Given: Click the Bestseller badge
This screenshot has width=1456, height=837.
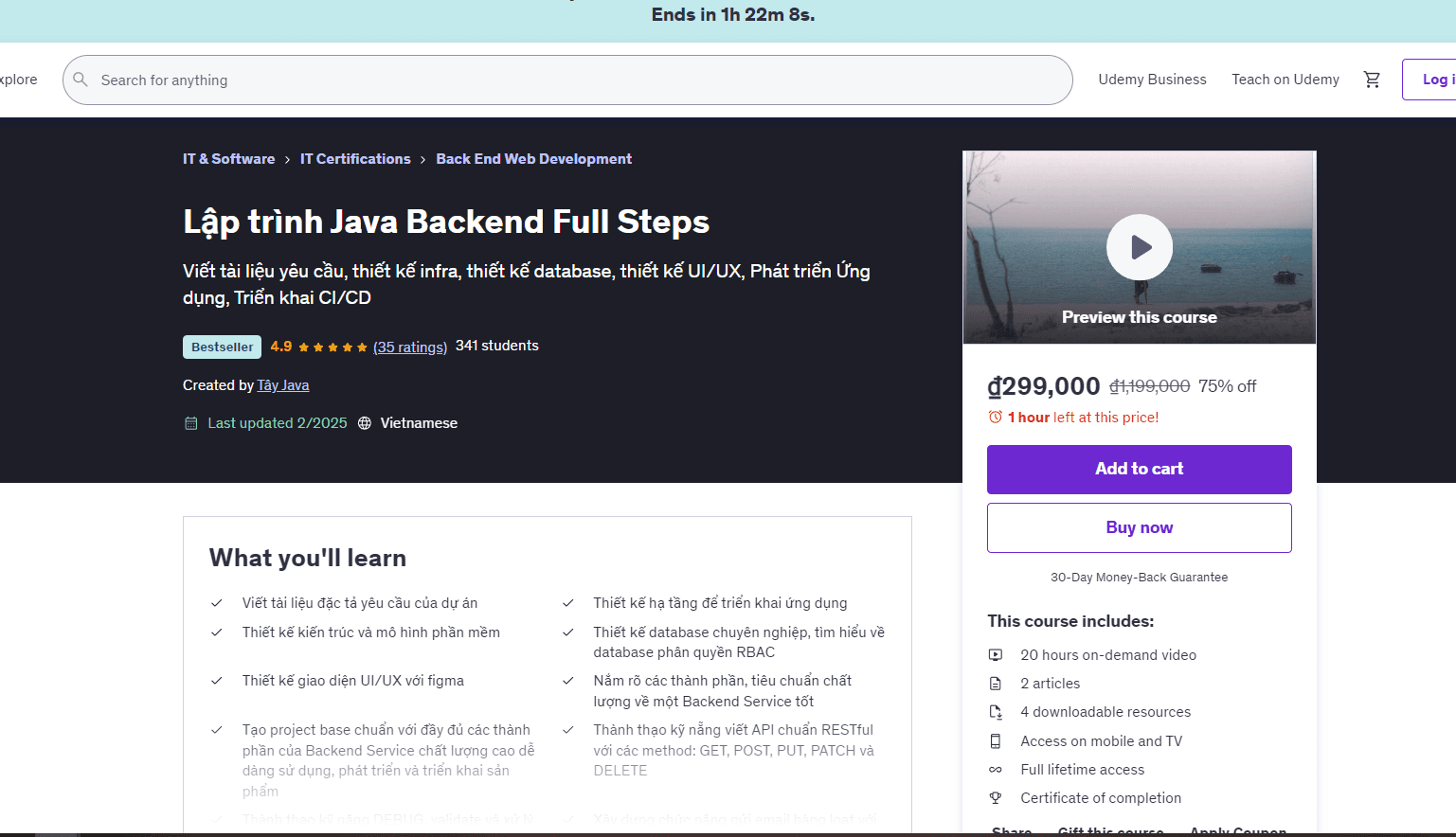Looking at the screenshot, I should (x=223, y=347).
